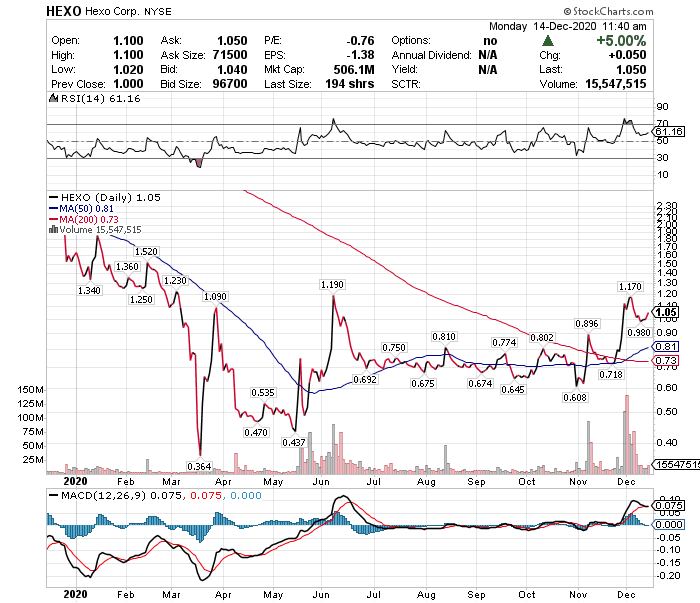Click the red MA(200) legend line marker
The width and height of the screenshot is (700, 603).
click(x=53, y=219)
